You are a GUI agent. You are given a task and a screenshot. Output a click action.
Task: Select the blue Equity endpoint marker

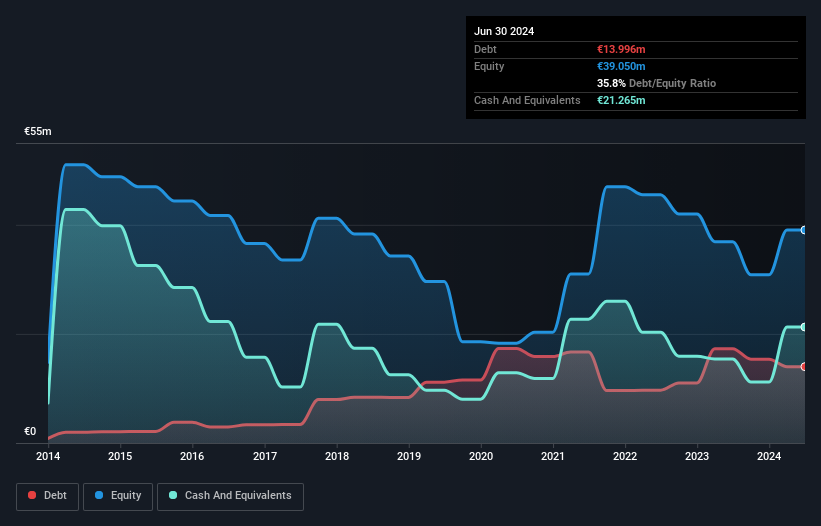tap(804, 230)
